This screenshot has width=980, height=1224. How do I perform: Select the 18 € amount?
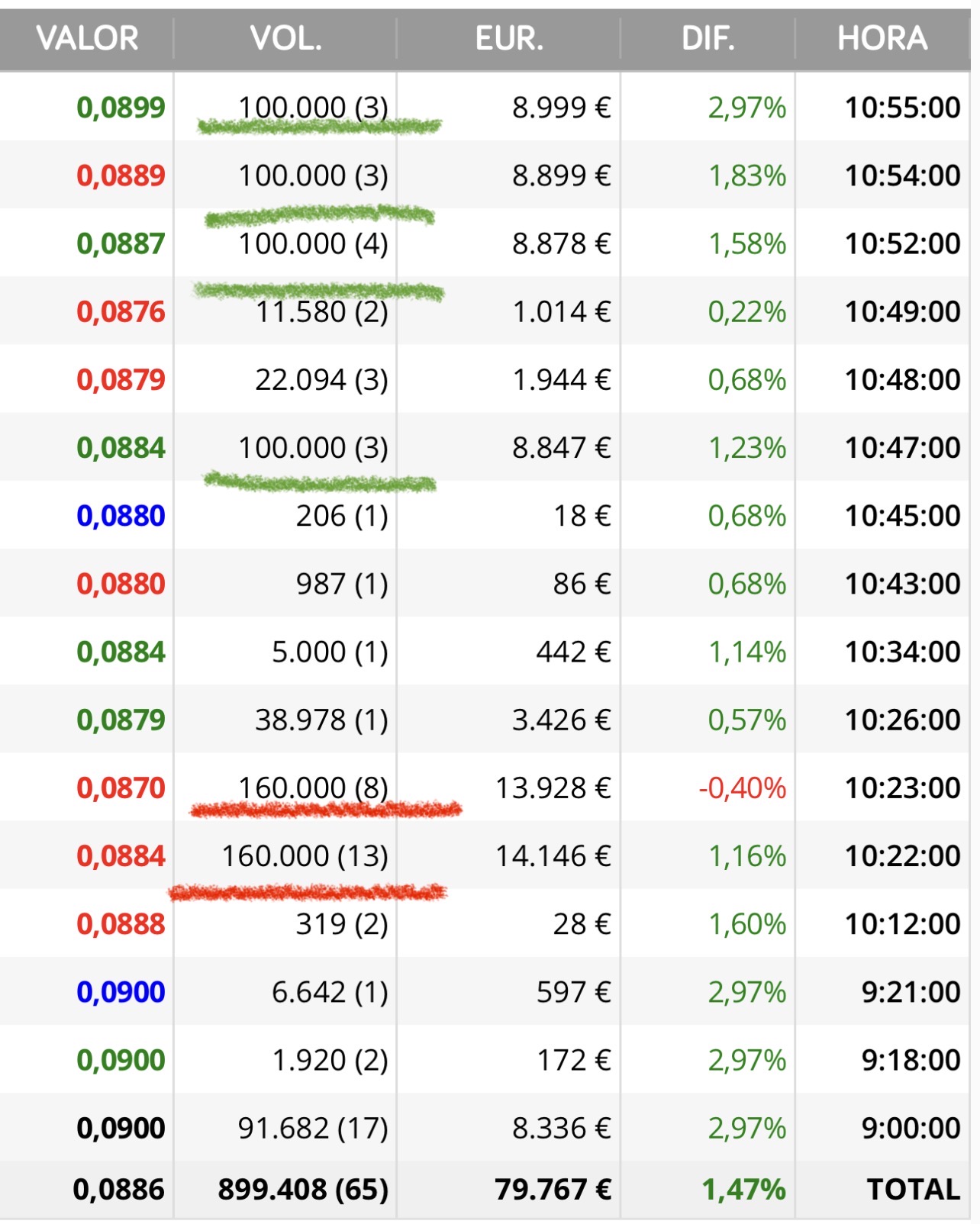pyautogui.click(x=582, y=516)
